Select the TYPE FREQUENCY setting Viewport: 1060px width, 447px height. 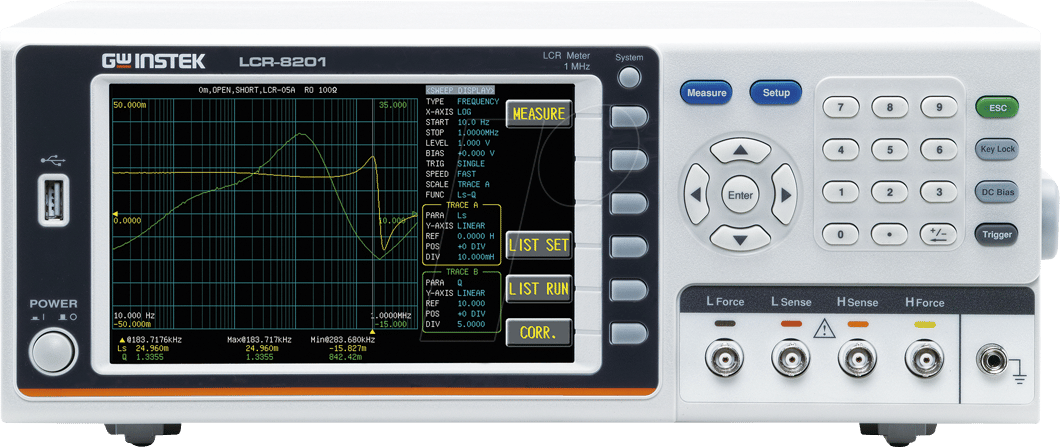pyautogui.click(x=462, y=101)
